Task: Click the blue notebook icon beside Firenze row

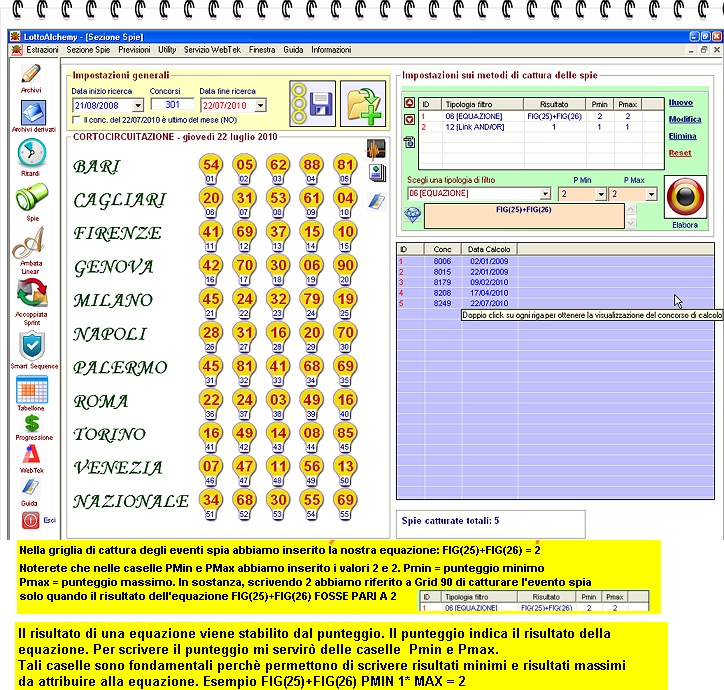Action: [377, 201]
